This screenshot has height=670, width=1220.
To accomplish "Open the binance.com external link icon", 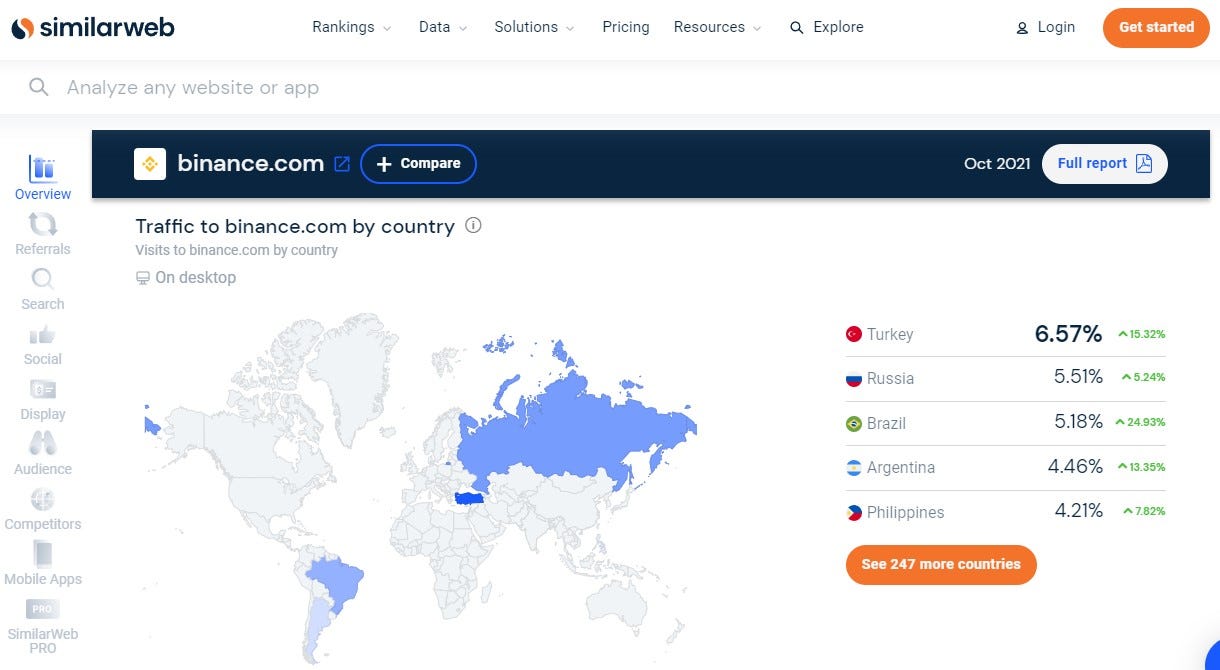I will coord(342,164).
